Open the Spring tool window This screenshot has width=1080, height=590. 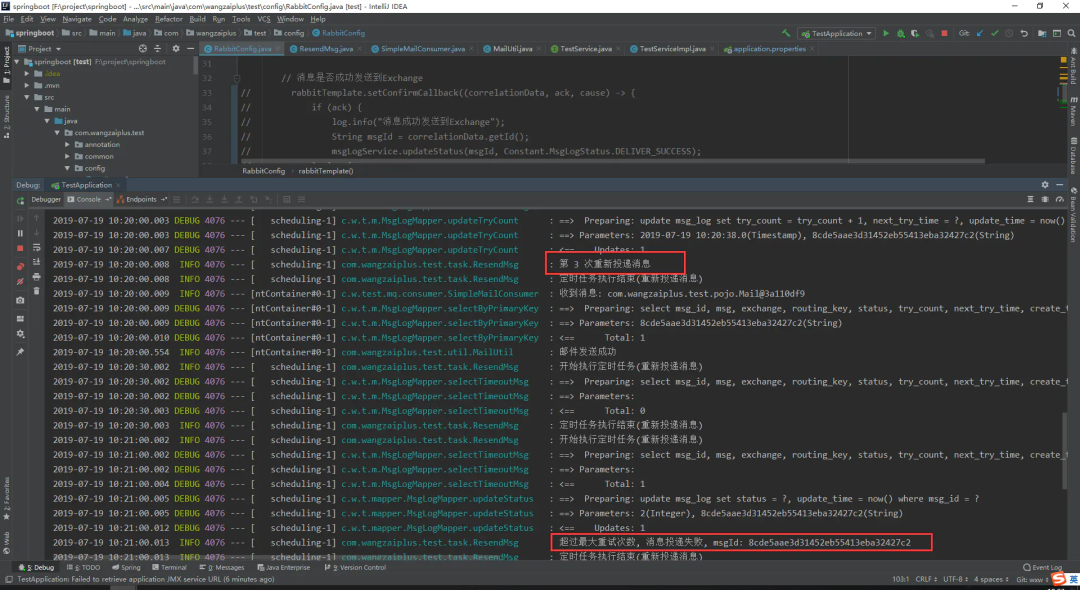click(126, 568)
